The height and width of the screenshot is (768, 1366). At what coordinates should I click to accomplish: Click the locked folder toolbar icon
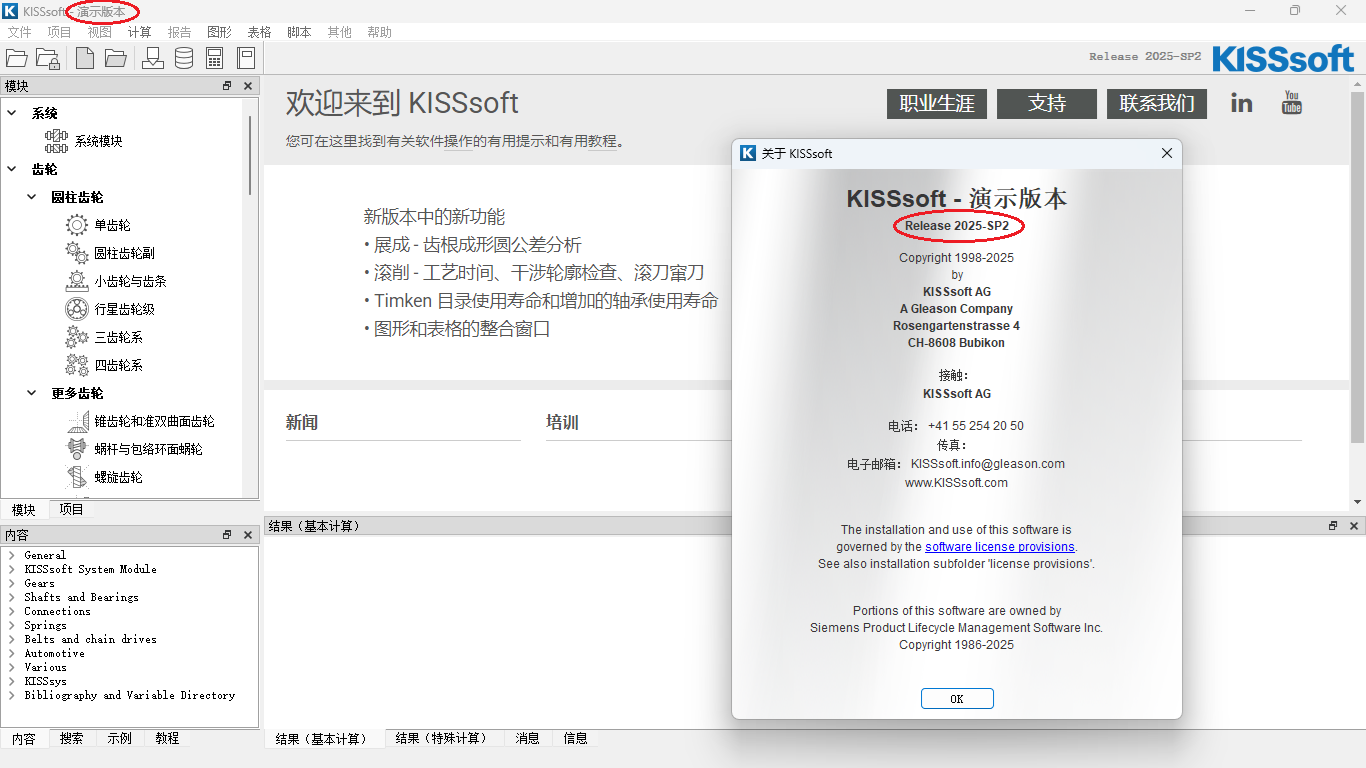pyautogui.click(x=47, y=58)
